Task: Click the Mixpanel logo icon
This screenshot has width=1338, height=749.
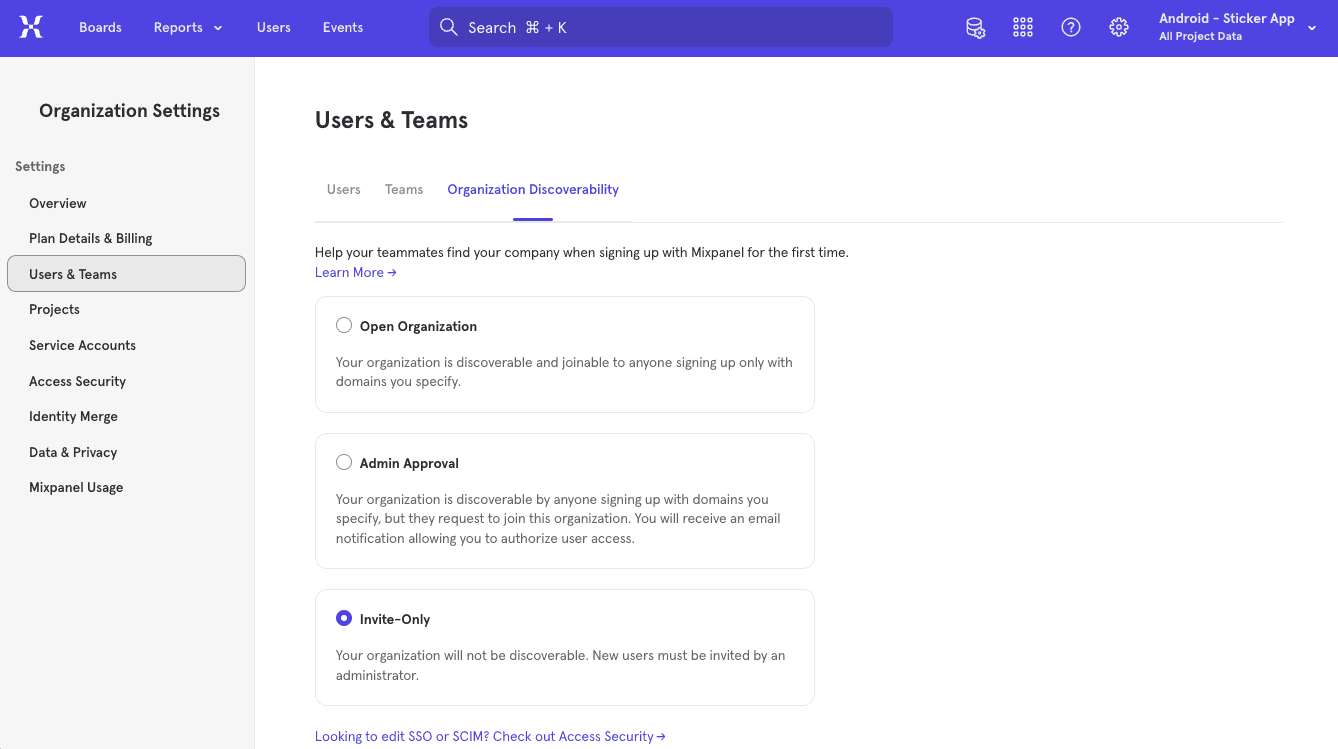Action: point(31,27)
